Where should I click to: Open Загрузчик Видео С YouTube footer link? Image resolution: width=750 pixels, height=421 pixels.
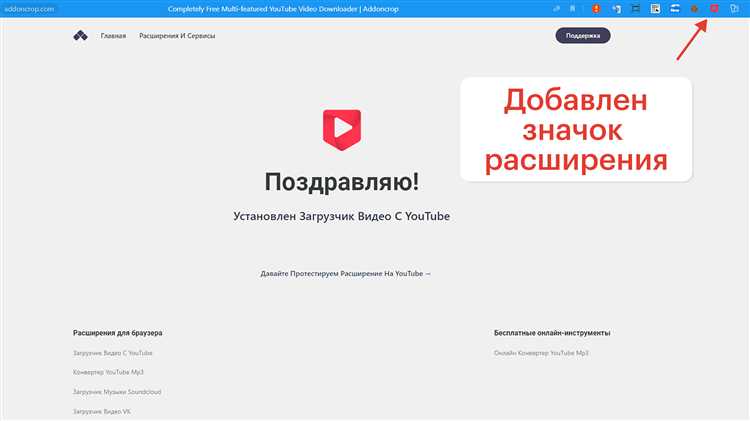(x=113, y=353)
